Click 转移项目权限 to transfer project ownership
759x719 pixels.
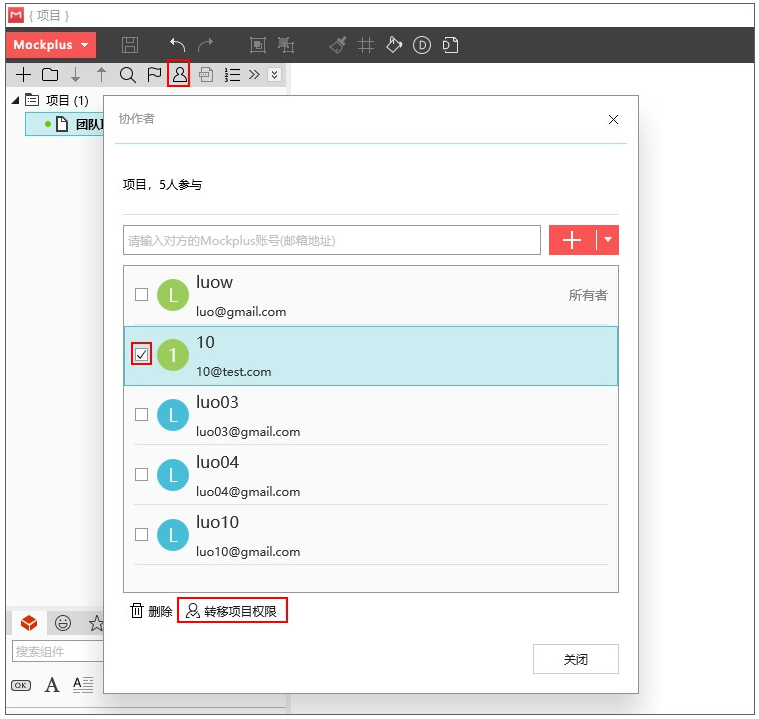click(234, 611)
